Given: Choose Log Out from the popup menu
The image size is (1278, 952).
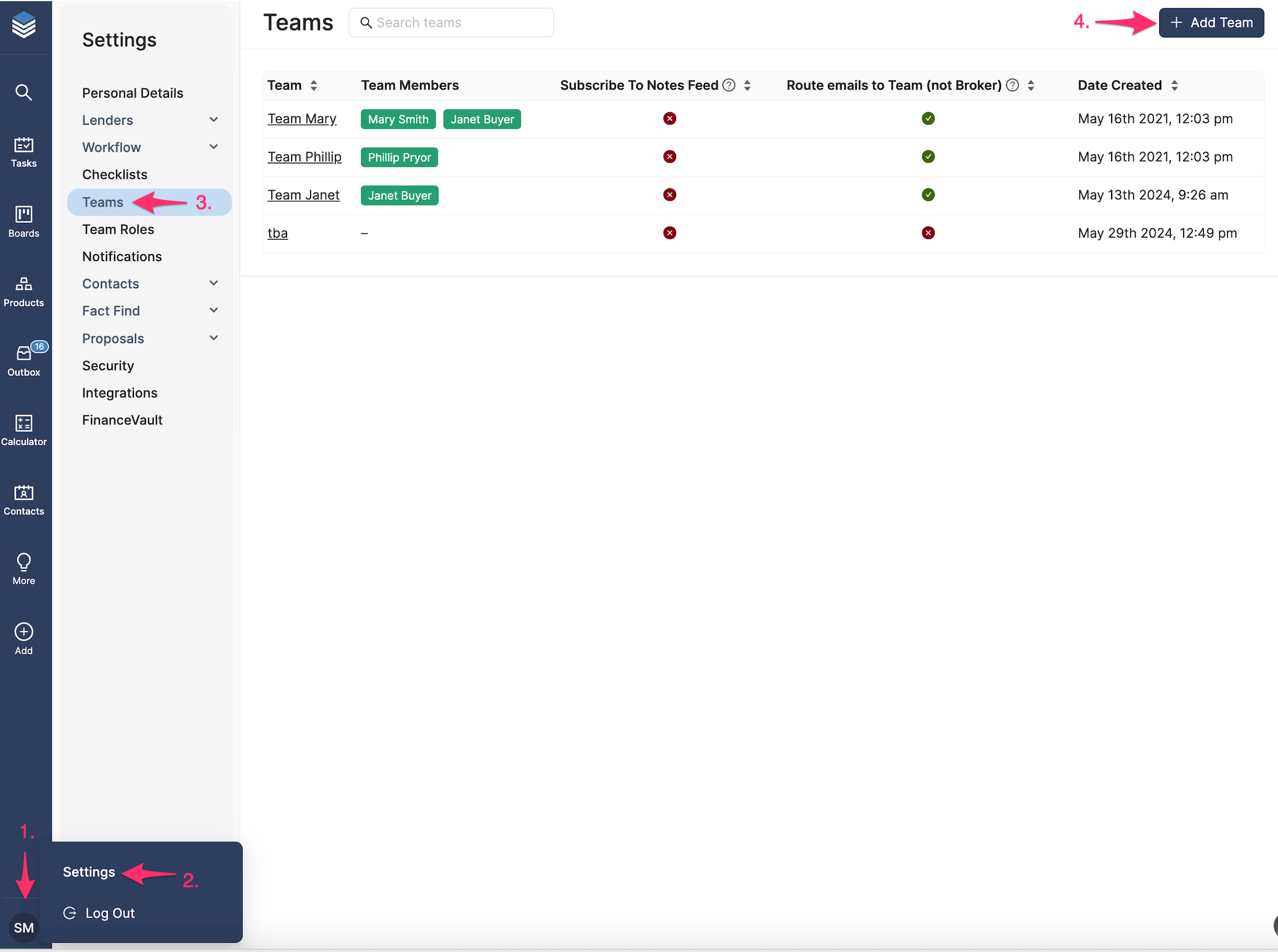Looking at the screenshot, I should (x=109, y=914).
